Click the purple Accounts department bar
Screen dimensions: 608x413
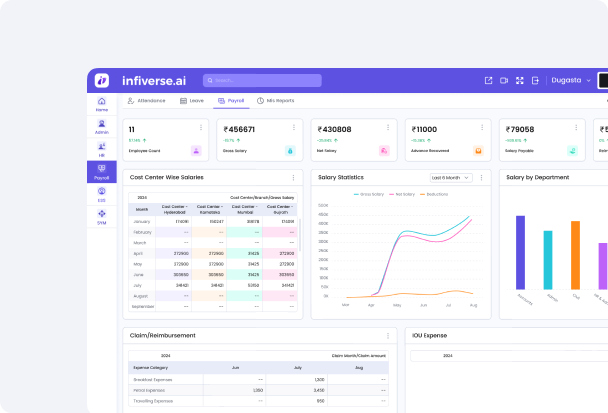coord(520,252)
